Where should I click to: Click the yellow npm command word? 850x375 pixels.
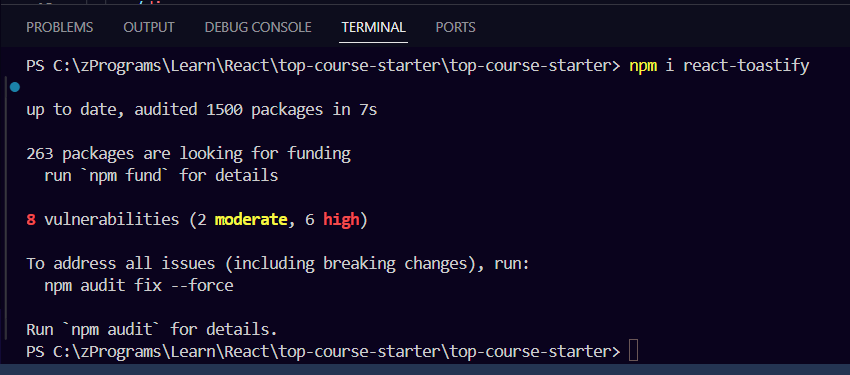tap(642, 66)
